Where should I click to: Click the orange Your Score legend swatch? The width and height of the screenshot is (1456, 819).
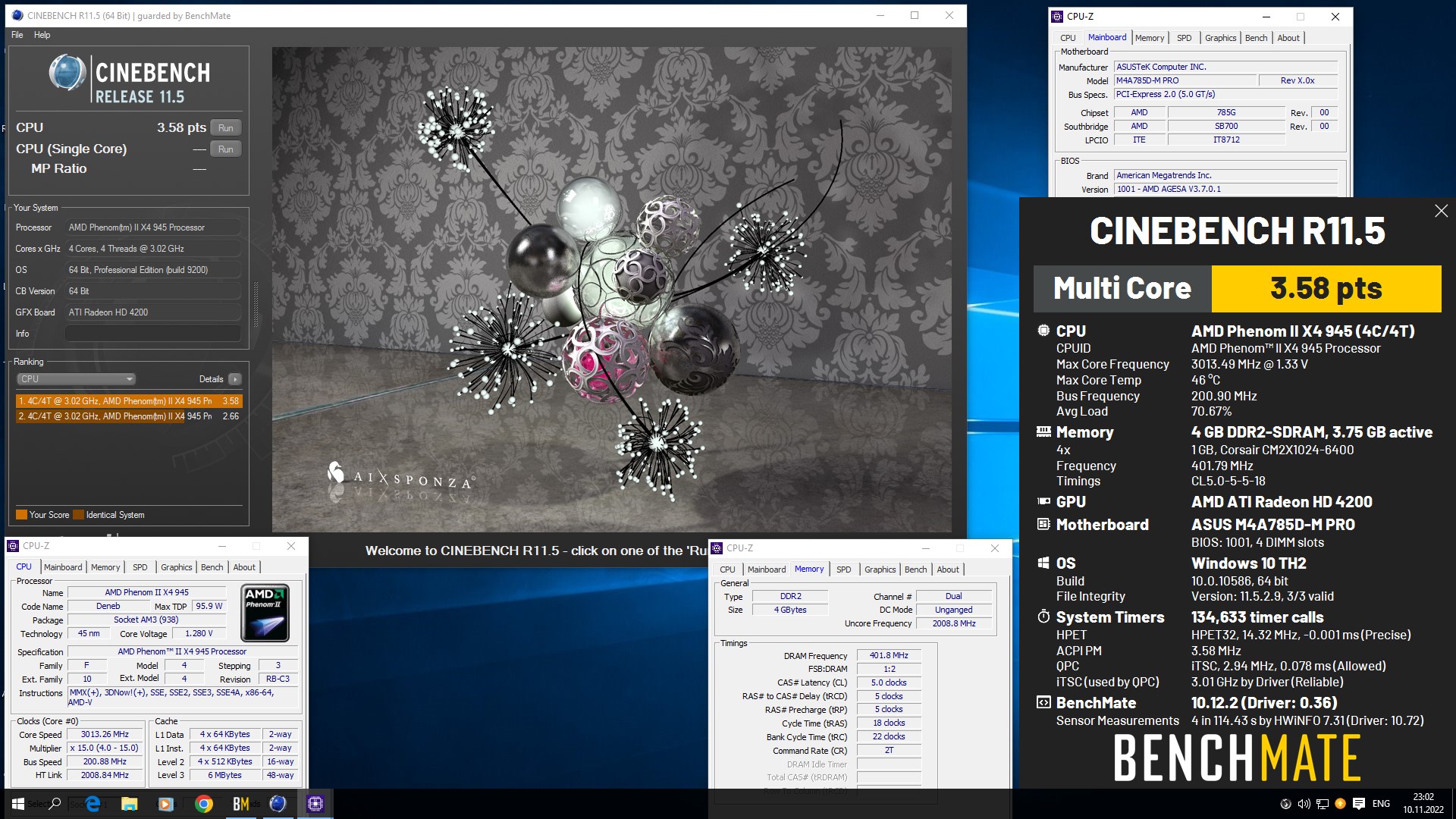(x=21, y=515)
